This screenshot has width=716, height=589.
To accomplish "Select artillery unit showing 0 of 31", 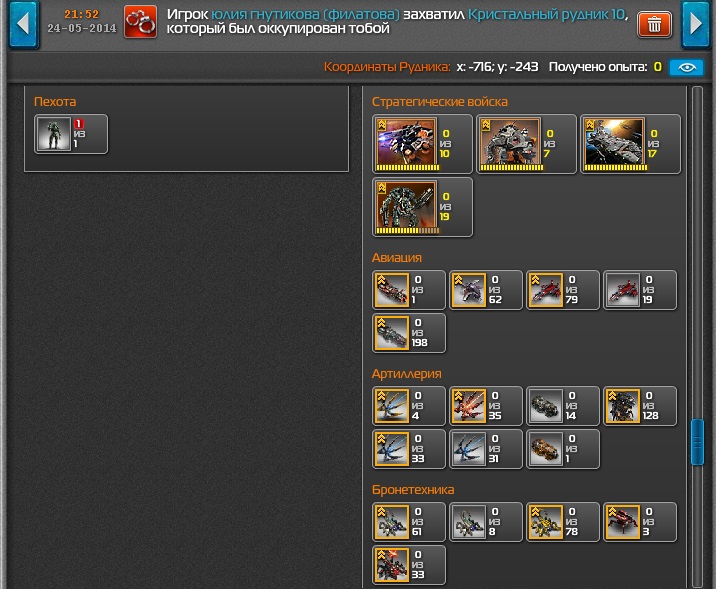I will 486,449.
